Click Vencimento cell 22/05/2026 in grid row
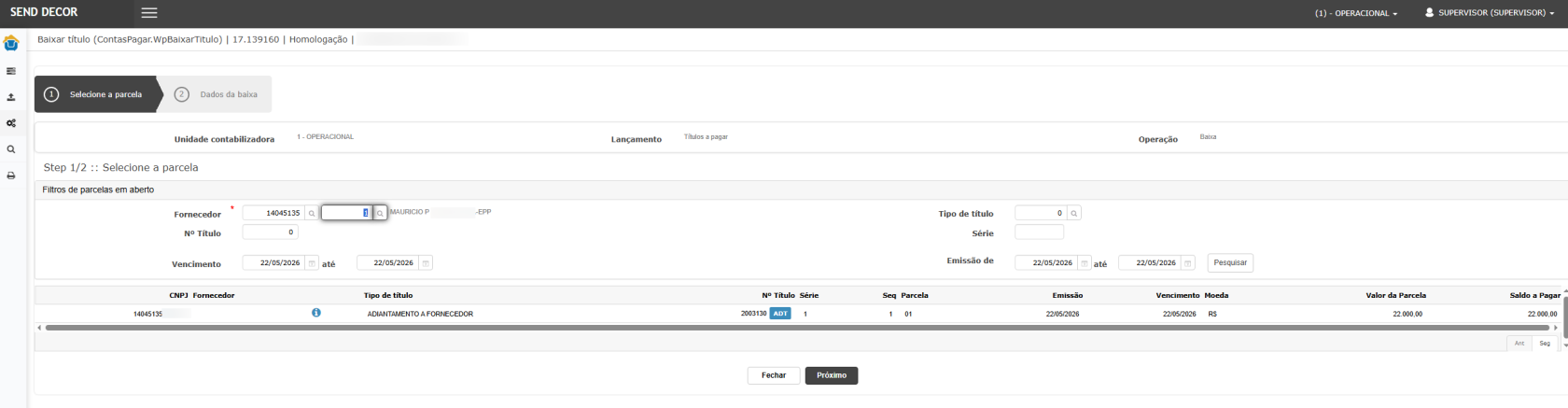Image resolution: width=1568 pixels, height=408 pixels. pyautogui.click(x=1179, y=314)
